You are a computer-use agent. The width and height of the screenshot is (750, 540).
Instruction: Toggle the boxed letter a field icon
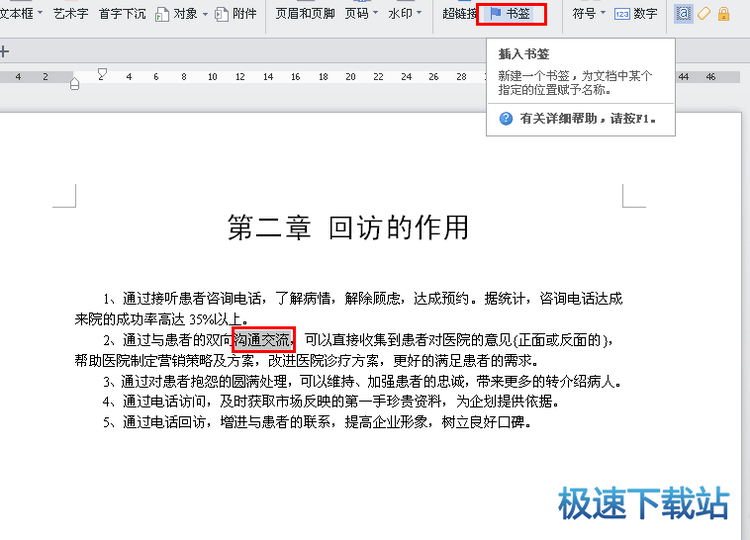click(684, 13)
